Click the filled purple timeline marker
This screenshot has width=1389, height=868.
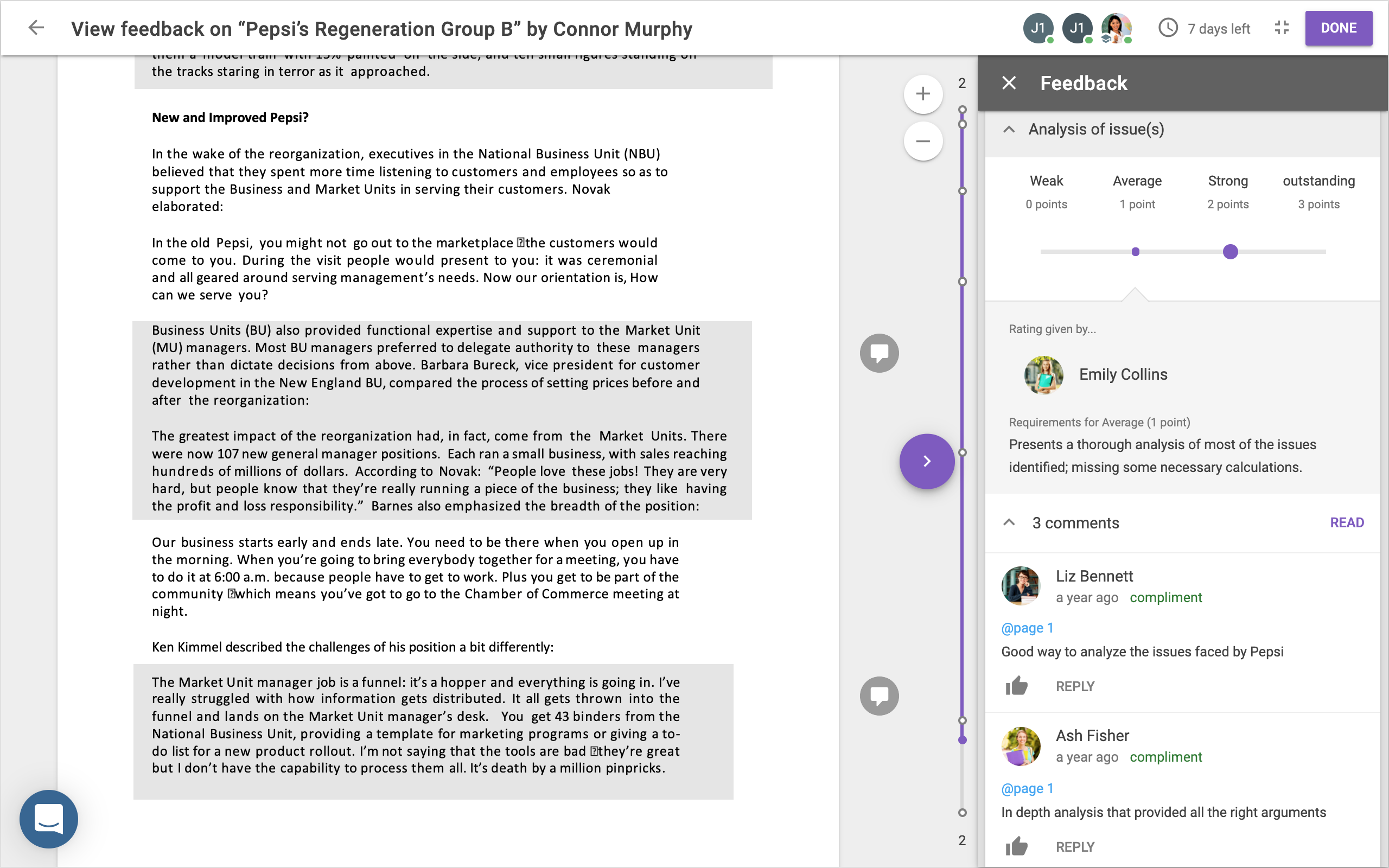click(x=963, y=740)
